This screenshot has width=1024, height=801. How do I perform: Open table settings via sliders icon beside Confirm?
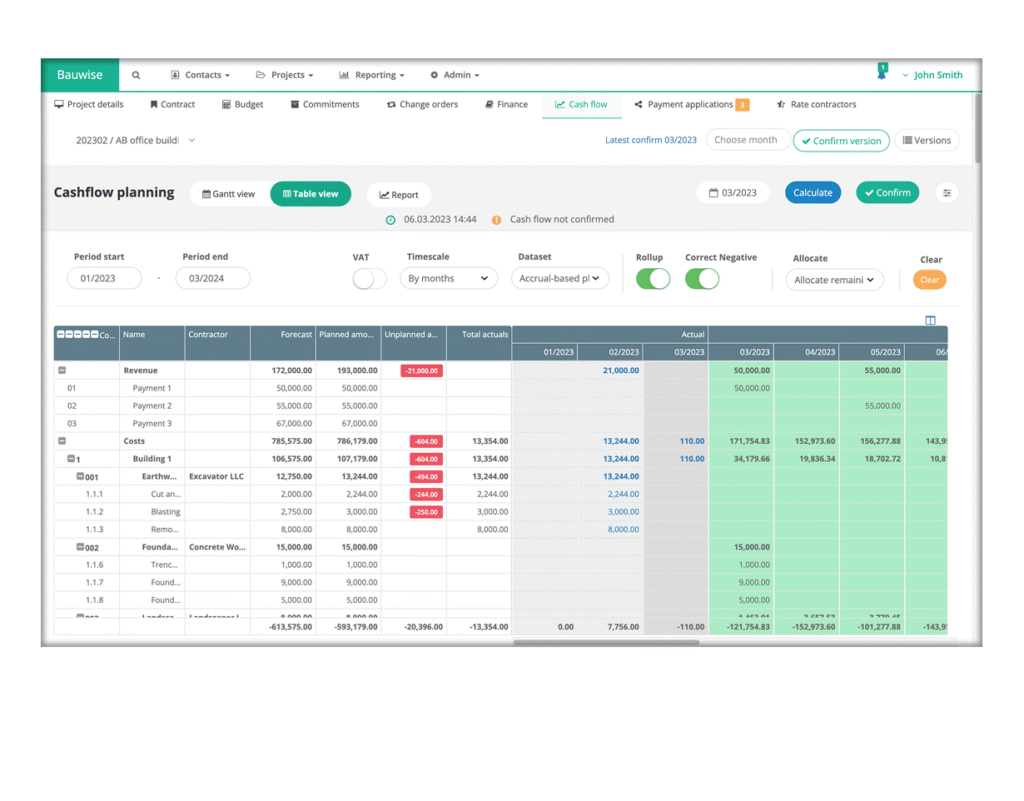[947, 192]
